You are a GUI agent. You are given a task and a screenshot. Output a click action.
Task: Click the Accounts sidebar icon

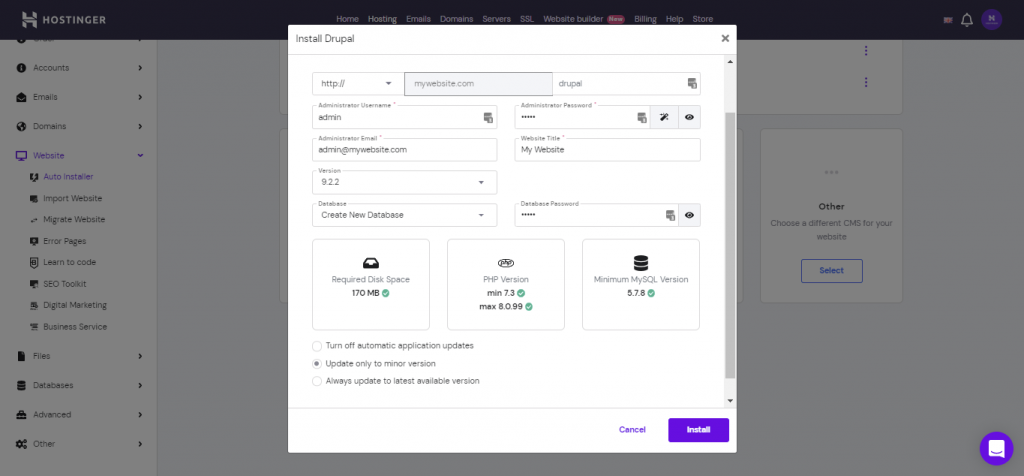pyautogui.click(x=21, y=68)
